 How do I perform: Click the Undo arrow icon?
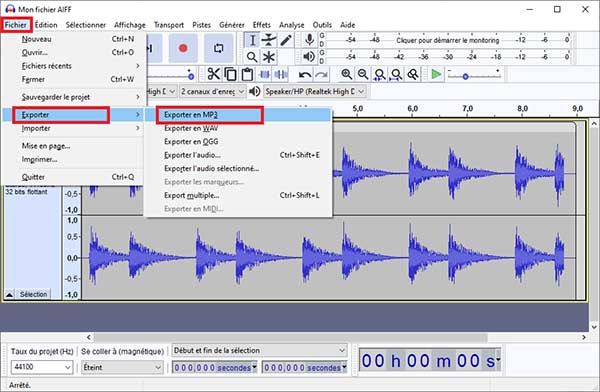(305, 74)
